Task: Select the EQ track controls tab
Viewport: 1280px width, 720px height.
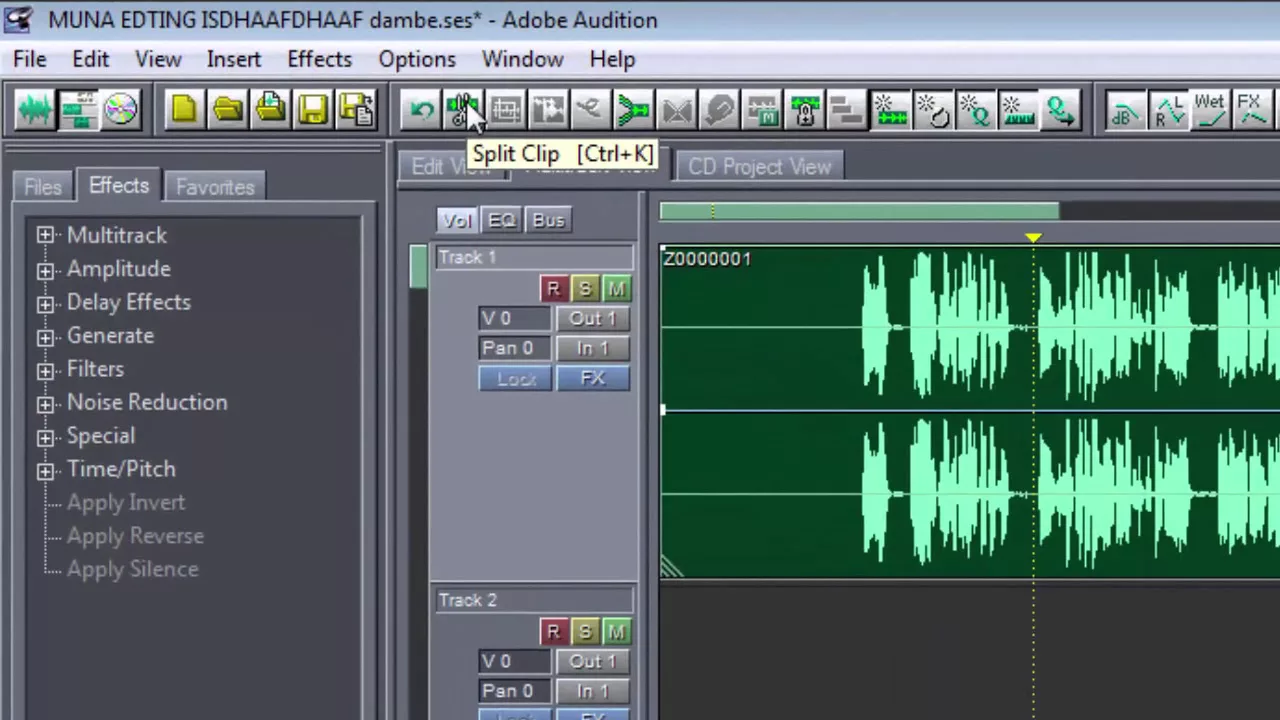Action: coord(502,220)
